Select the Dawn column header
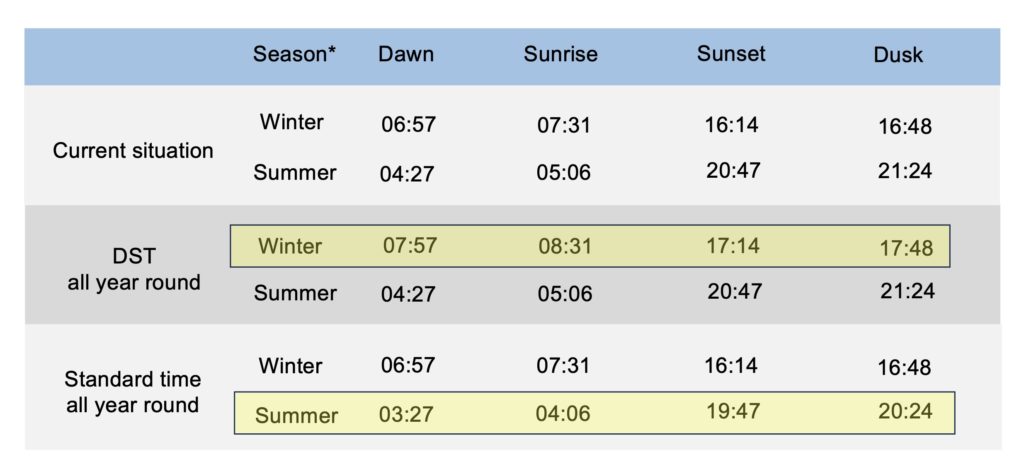Screen dimensions: 1024x464 tap(406, 55)
